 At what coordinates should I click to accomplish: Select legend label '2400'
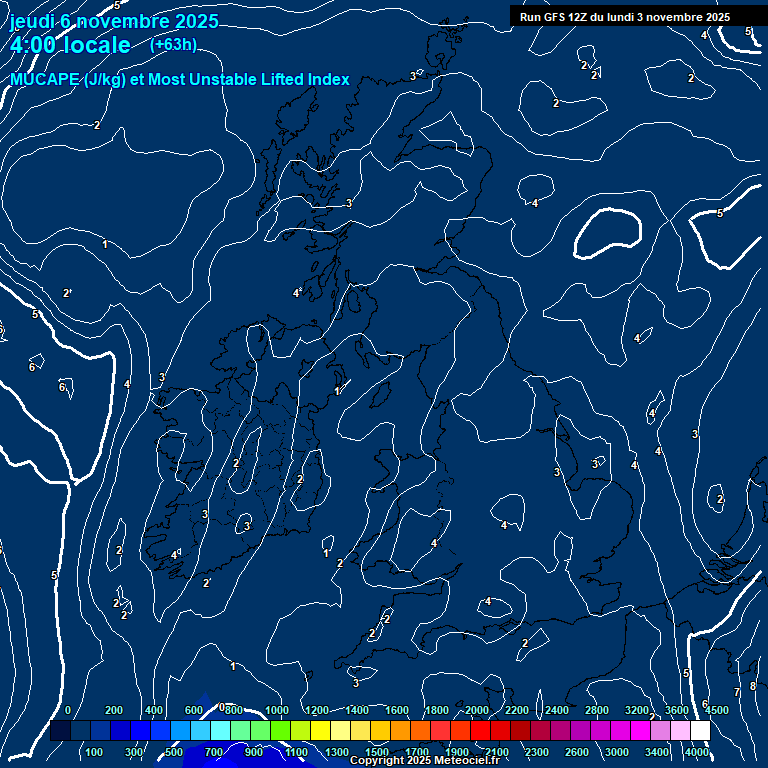click(557, 710)
